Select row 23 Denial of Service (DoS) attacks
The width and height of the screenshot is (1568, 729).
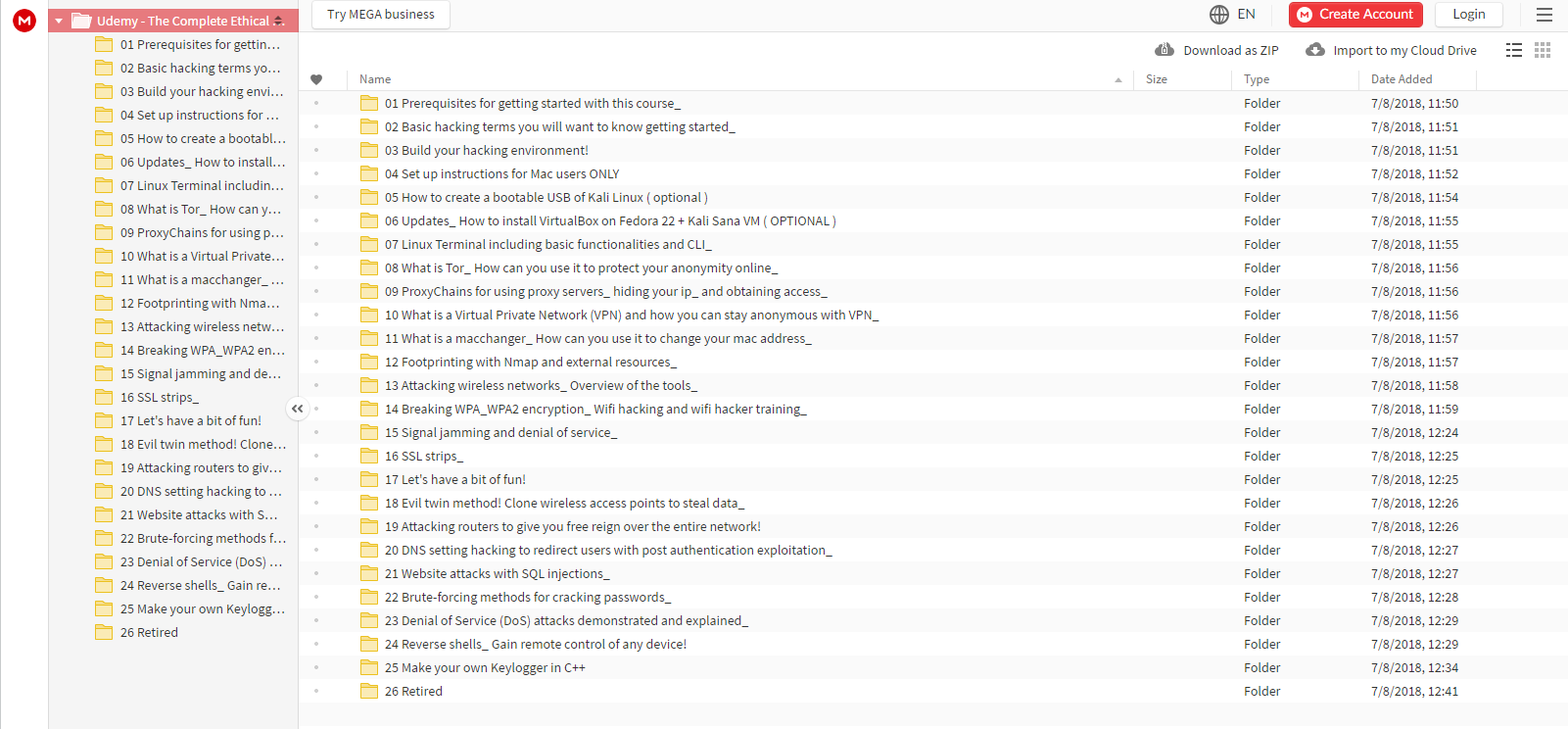point(933,620)
